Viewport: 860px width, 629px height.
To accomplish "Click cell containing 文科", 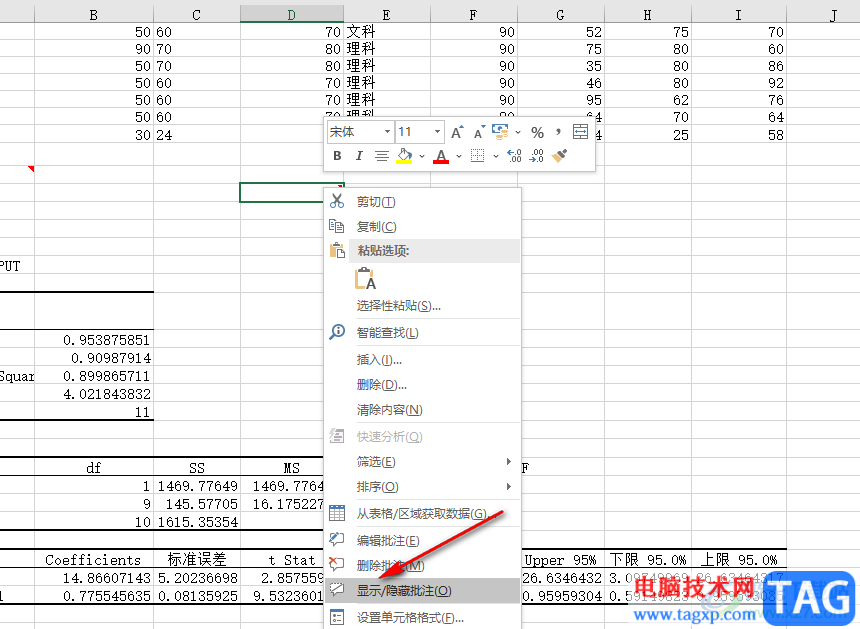I will tap(387, 32).
